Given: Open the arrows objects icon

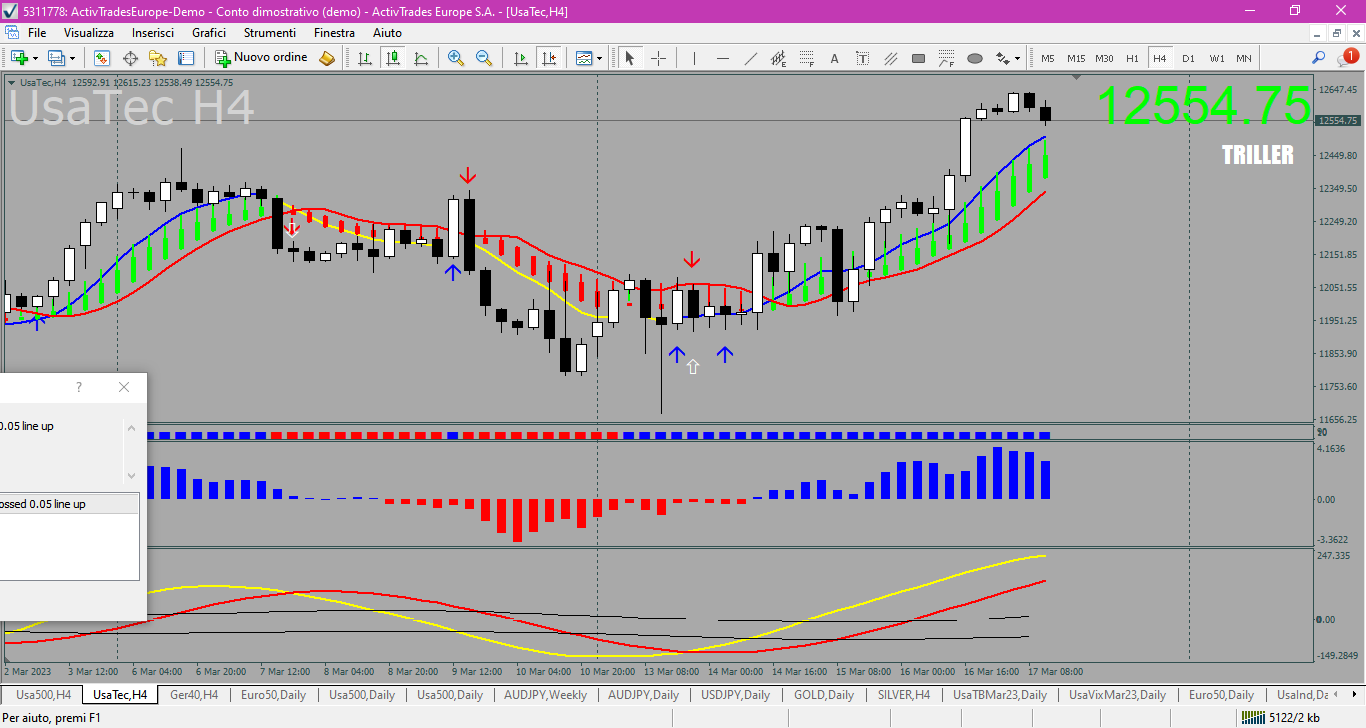Looking at the screenshot, I should pyautogui.click(x=1002, y=58).
